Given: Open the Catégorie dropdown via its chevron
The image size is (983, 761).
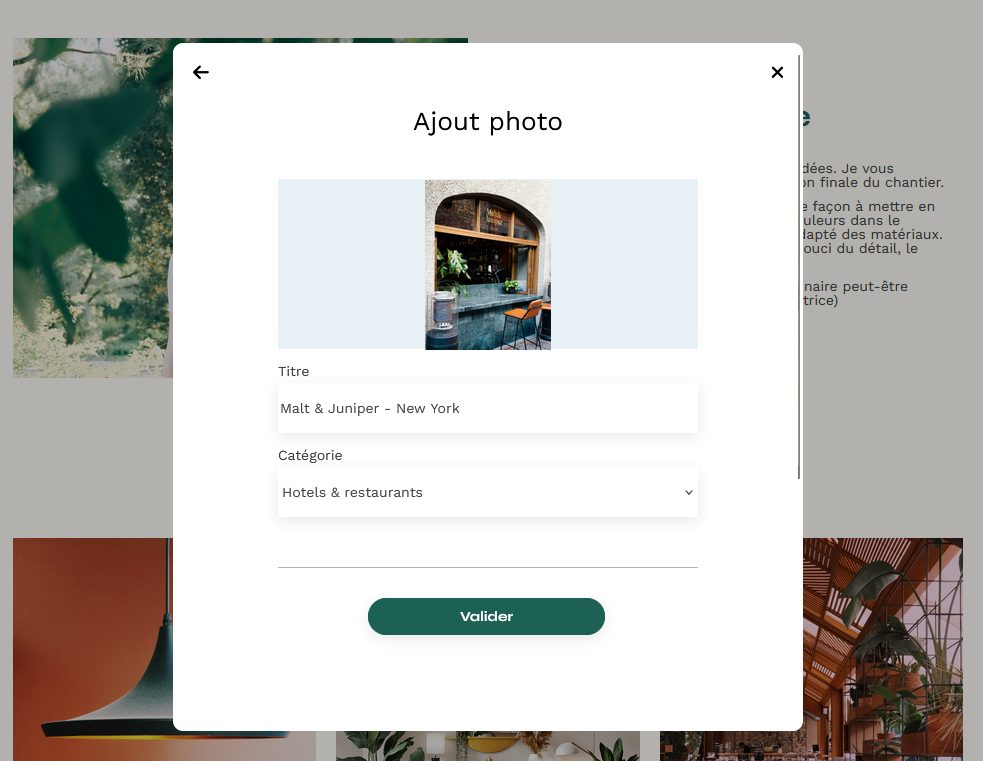Looking at the screenshot, I should pos(688,492).
